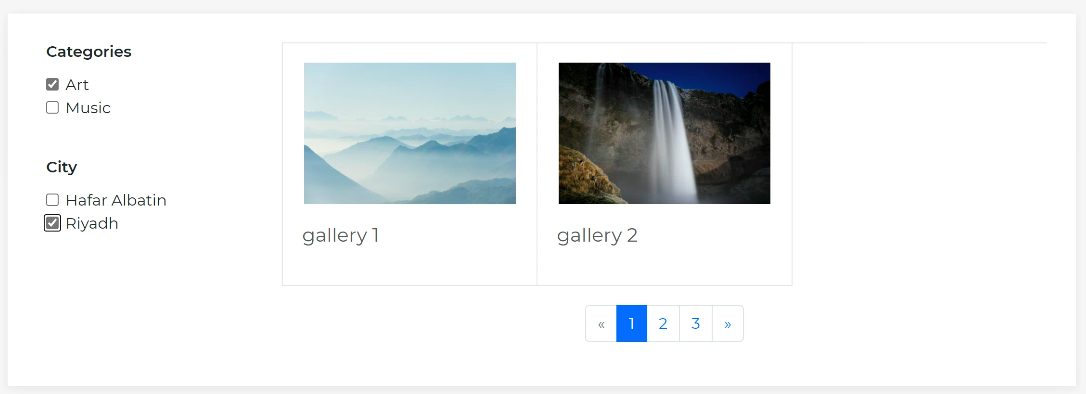This screenshot has height=394, width=1086.
Task: Tick the Hafar Albatin city checkbox
Action: pyautogui.click(x=52, y=200)
